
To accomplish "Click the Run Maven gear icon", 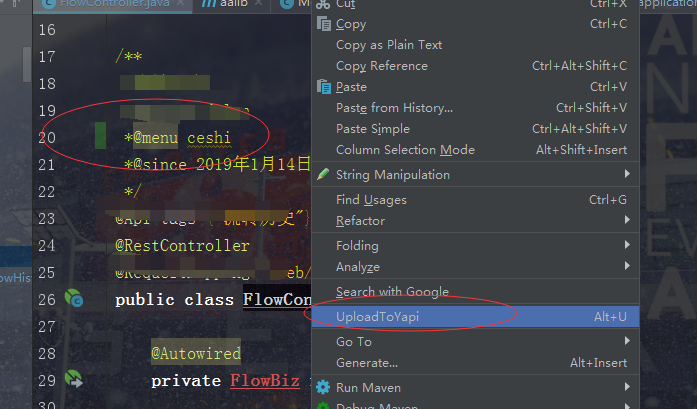I will (x=323, y=387).
